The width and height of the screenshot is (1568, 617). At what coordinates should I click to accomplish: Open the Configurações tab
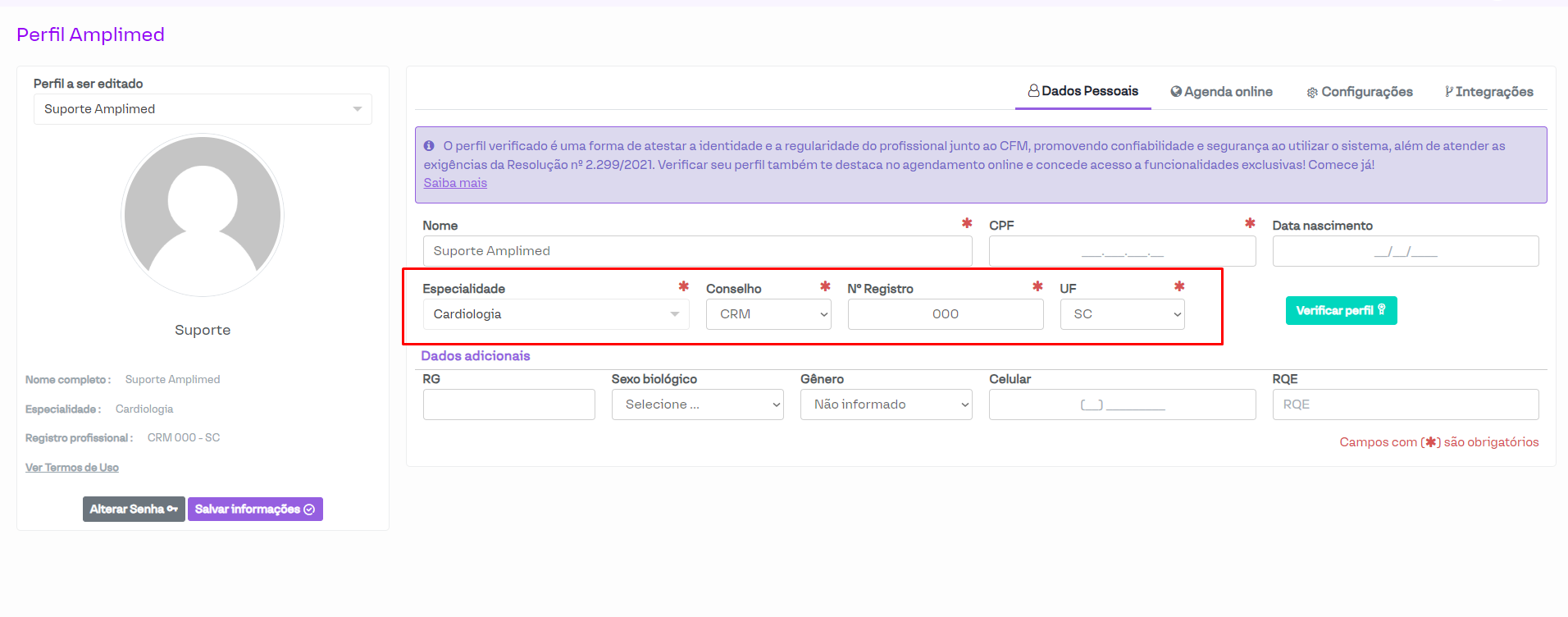tap(1359, 92)
